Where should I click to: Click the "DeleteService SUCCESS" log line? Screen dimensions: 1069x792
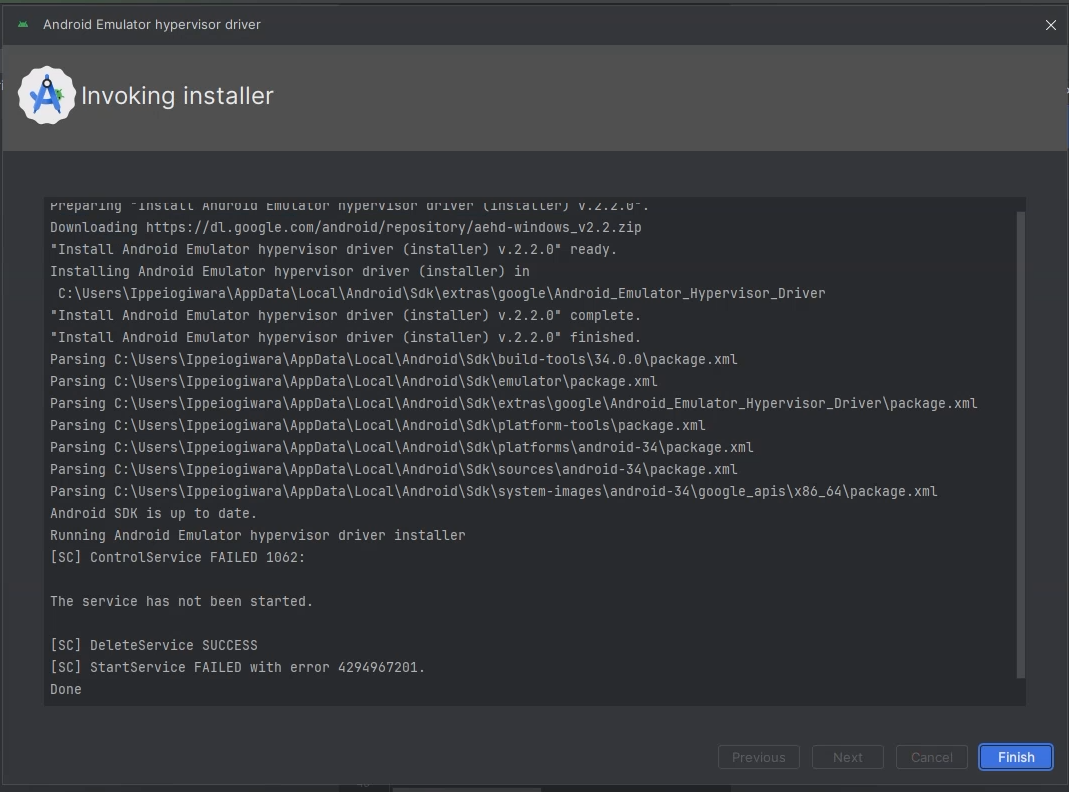coord(154,646)
